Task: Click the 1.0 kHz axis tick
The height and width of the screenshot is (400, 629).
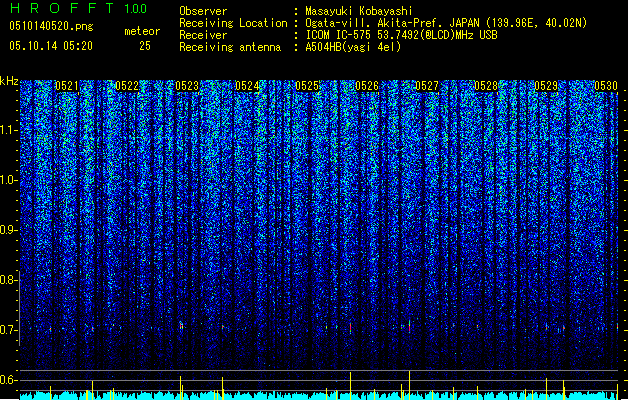Action: 9,180
